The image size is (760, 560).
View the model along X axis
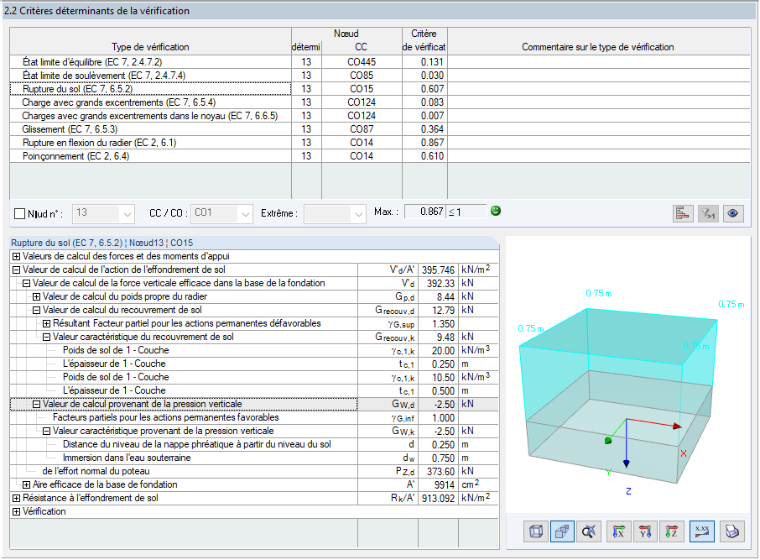click(618, 531)
